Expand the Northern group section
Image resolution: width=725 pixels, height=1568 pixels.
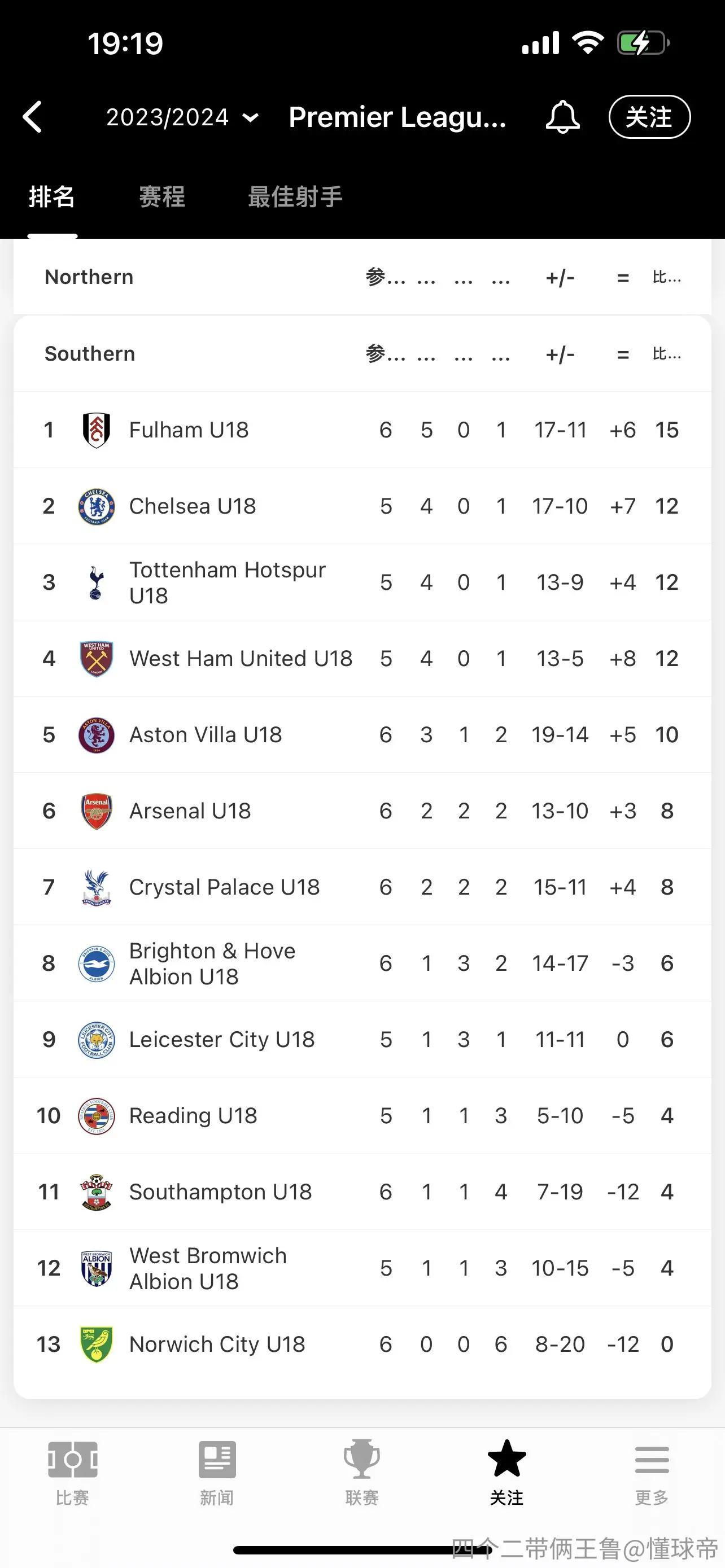362,277
